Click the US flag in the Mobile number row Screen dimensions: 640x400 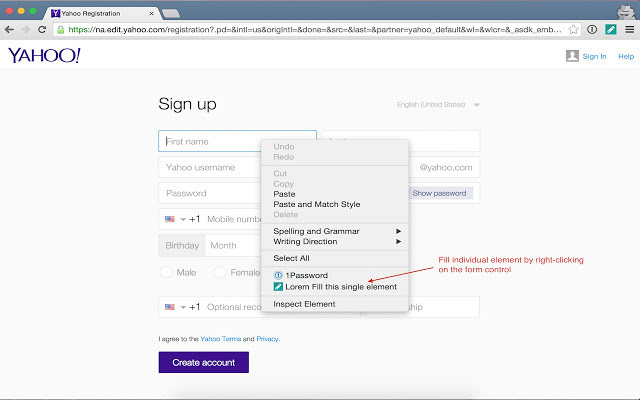tap(170, 219)
